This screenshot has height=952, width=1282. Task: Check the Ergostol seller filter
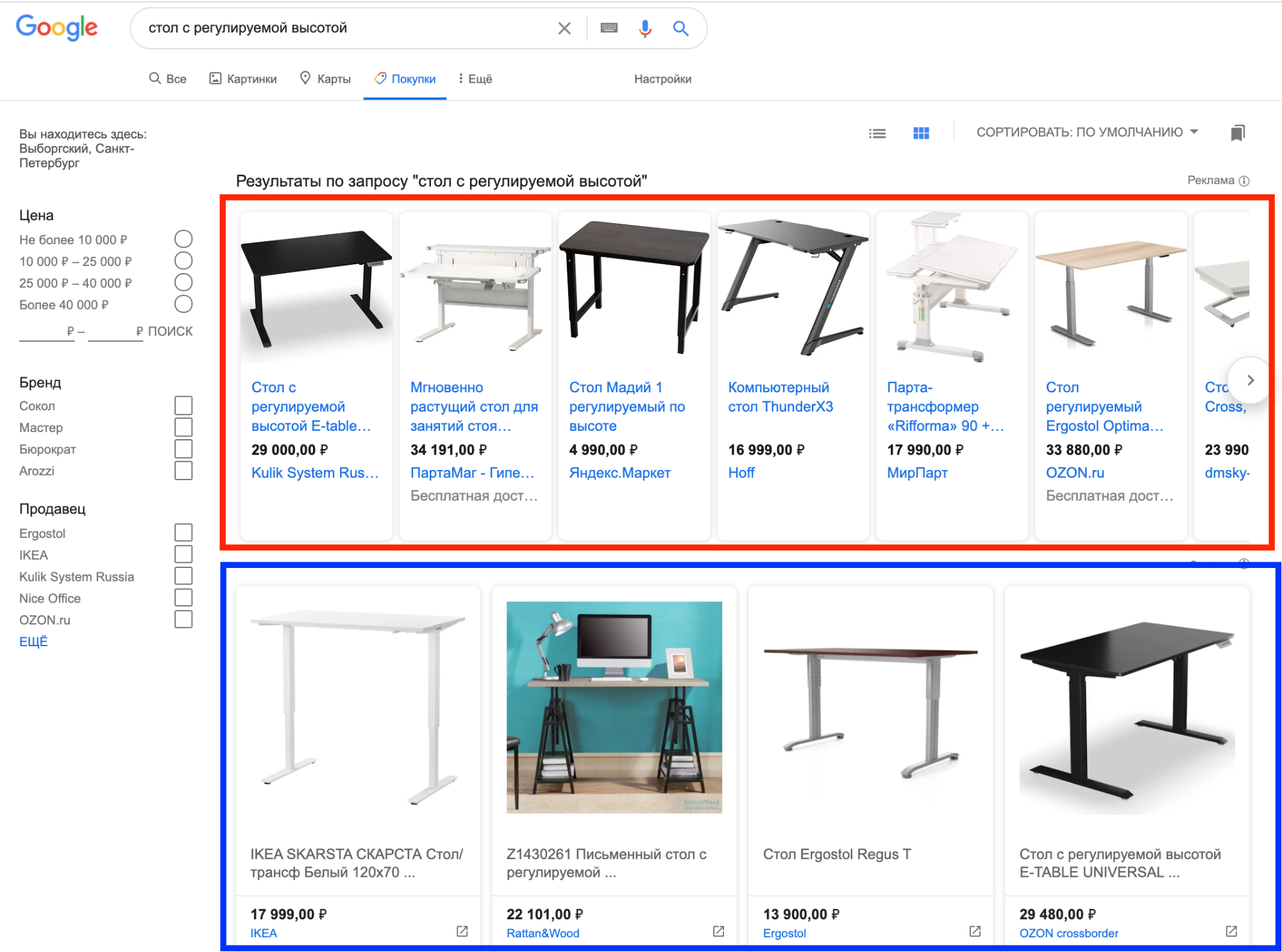click(x=183, y=533)
